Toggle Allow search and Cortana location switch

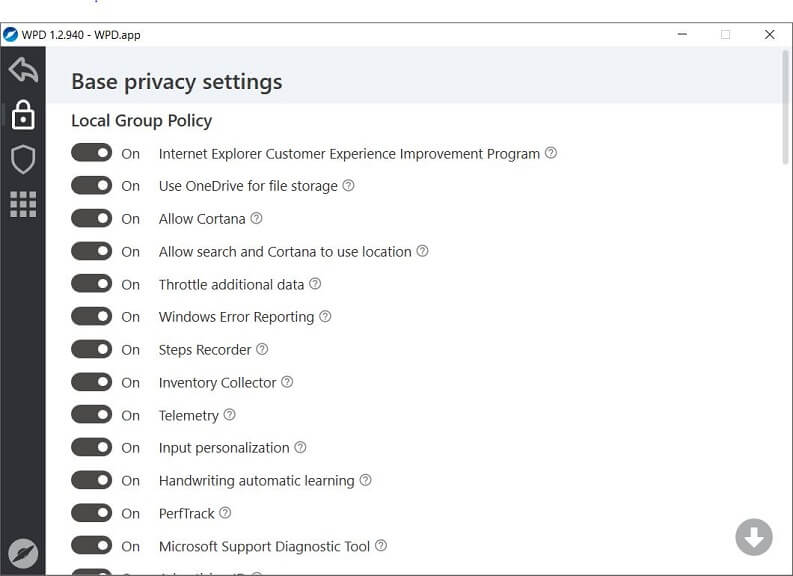pyautogui.click(x=92, y=251)
